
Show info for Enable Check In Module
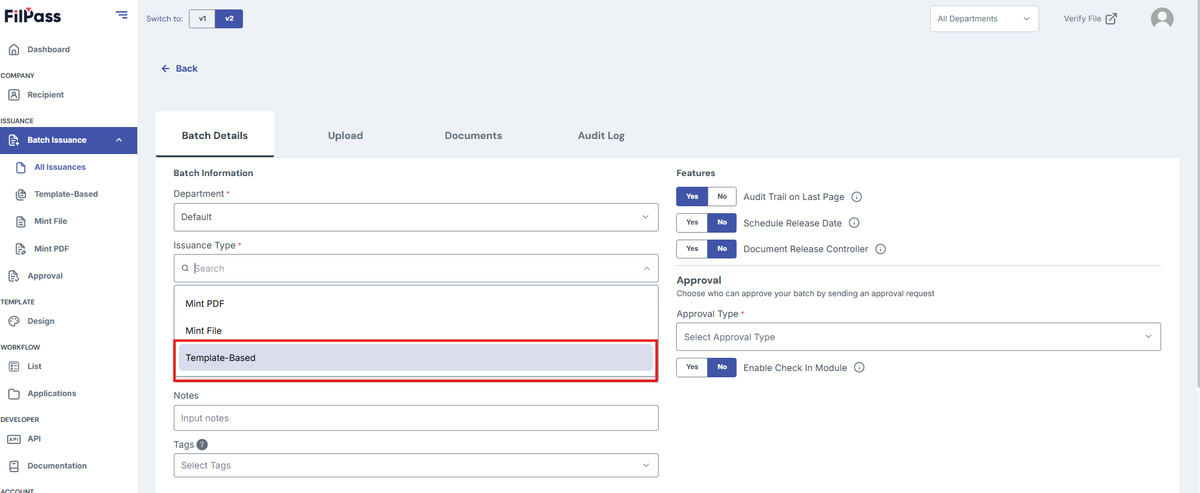click(859, 368)
